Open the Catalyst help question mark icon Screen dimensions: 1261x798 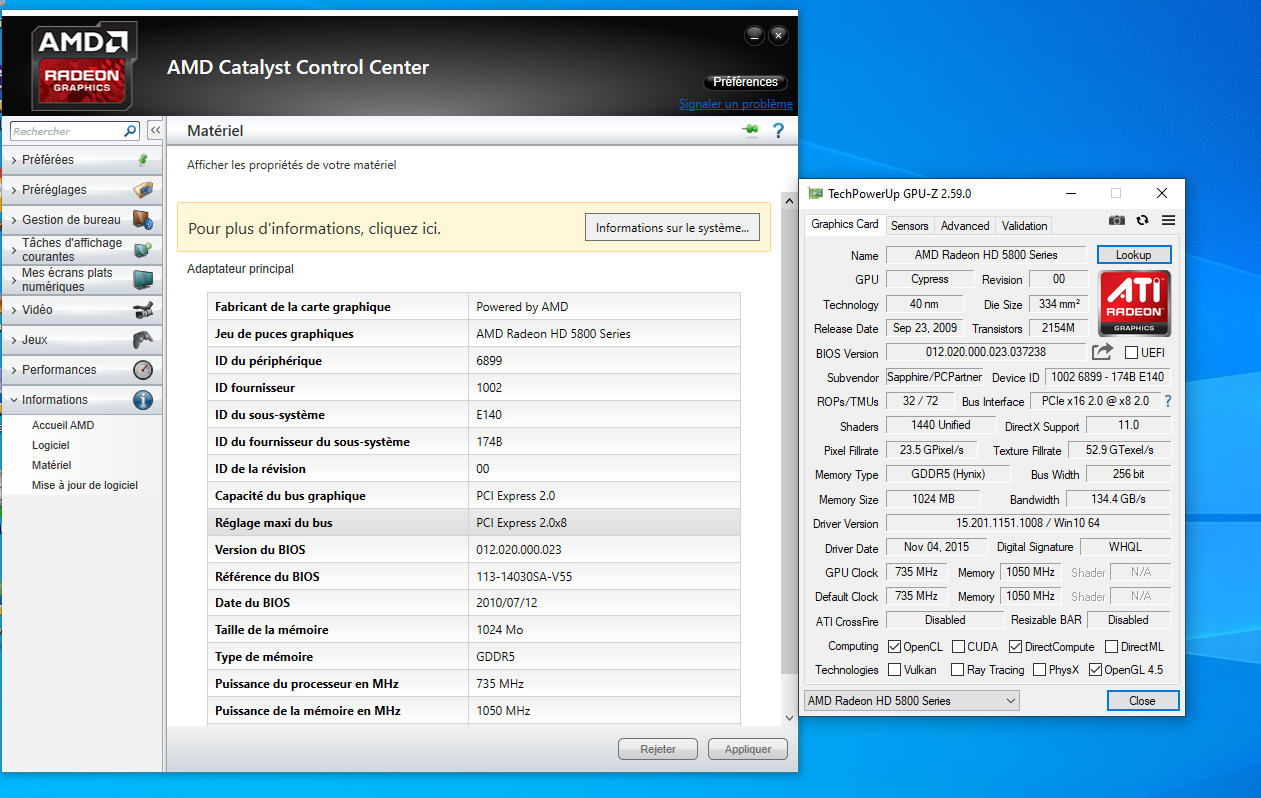[x=778, y=131]
